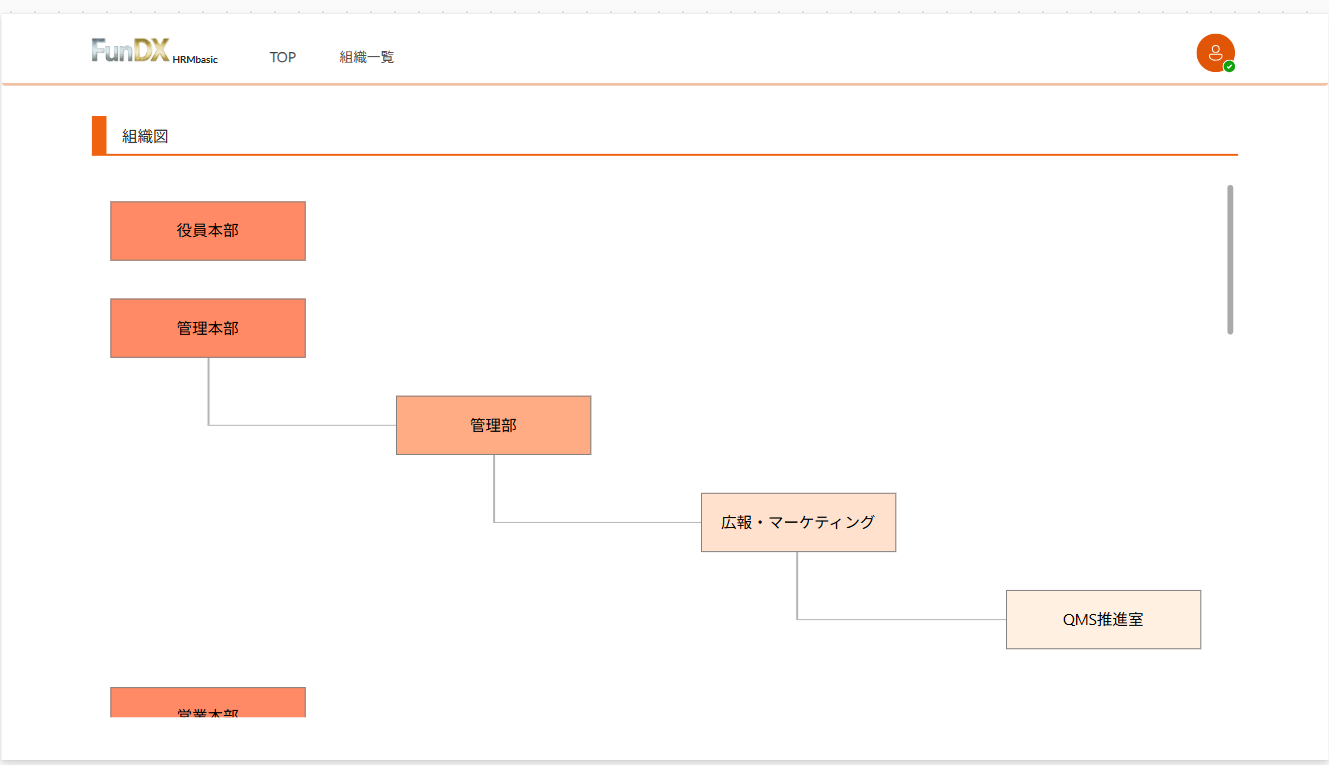This screenshot has width=1329, height=765.
Task: Click connector line from 管理本部 to 管理部
Action: click(300, 425)
